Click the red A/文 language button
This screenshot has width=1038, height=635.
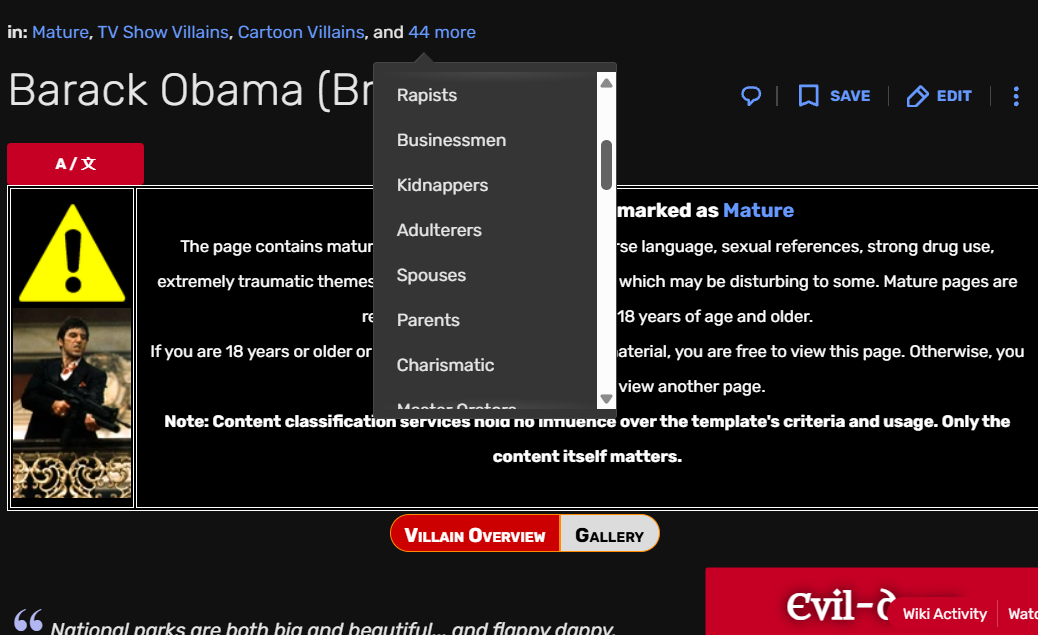tap(75, 164)
